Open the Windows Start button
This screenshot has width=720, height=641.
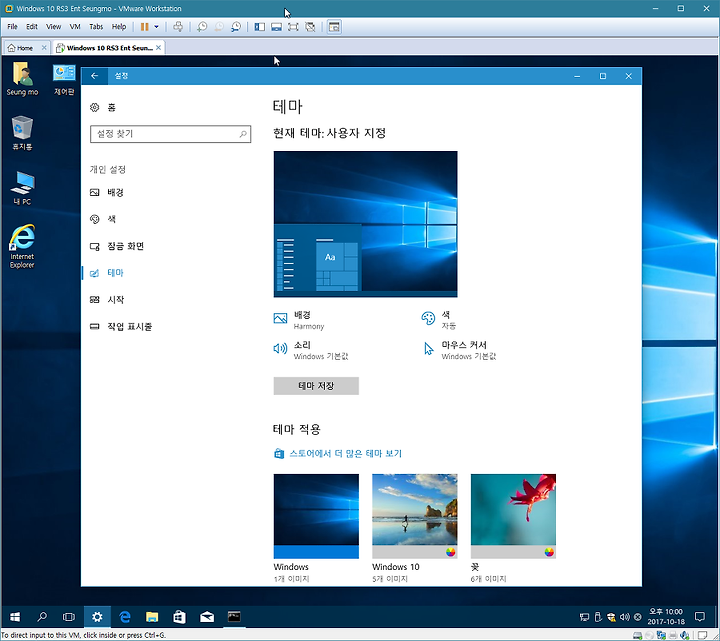coord(15,617)
